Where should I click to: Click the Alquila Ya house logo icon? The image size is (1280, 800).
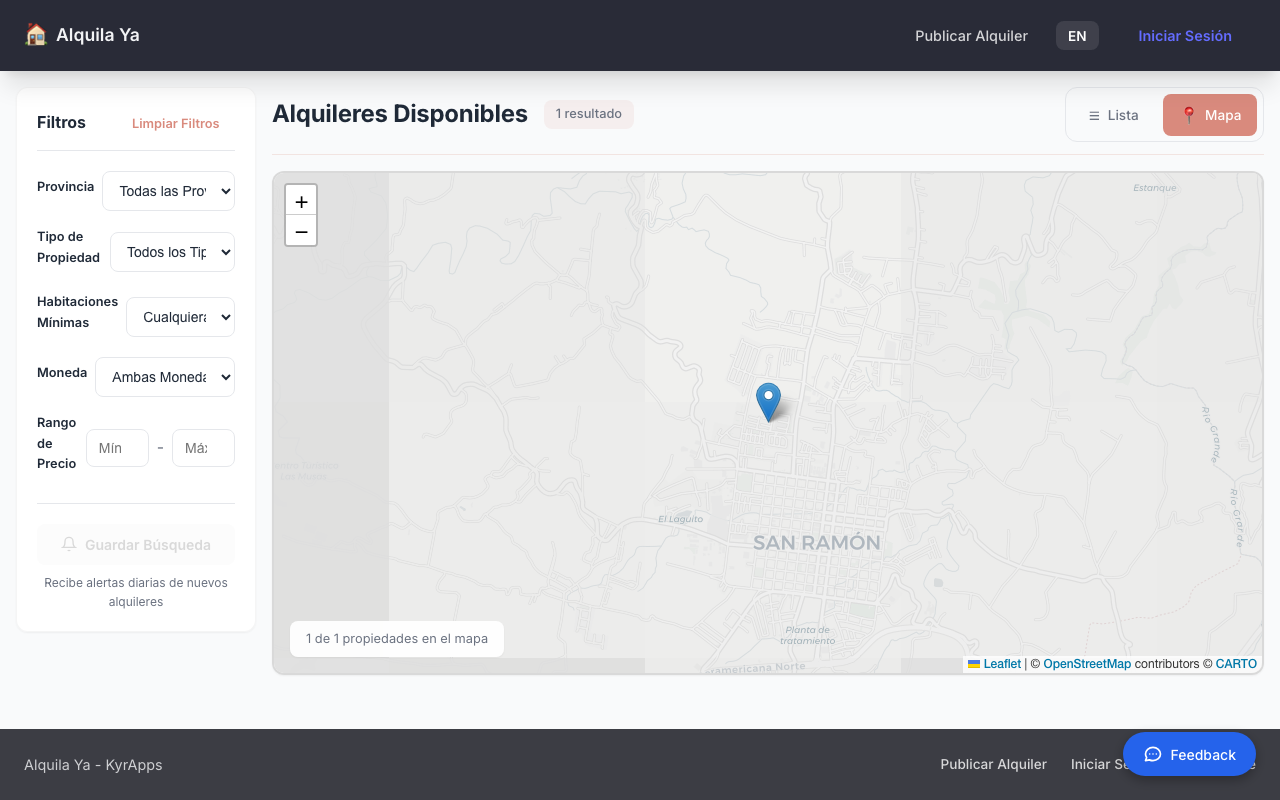[x=36, y=35]
